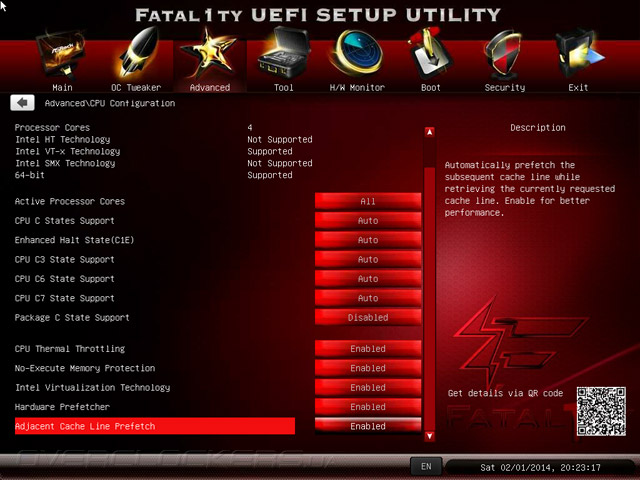Screen dimensions: 640x480
Task: Select the CPU Thermal Throttling label
Action: [70, 349]
